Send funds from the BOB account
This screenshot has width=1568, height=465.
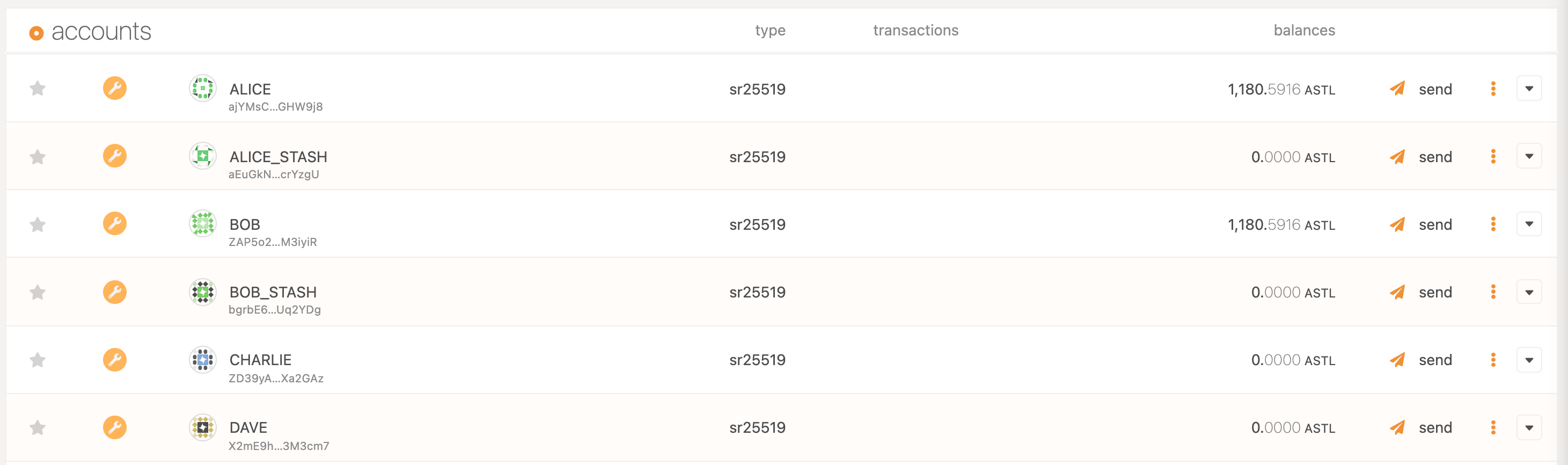click(1422, 224)
